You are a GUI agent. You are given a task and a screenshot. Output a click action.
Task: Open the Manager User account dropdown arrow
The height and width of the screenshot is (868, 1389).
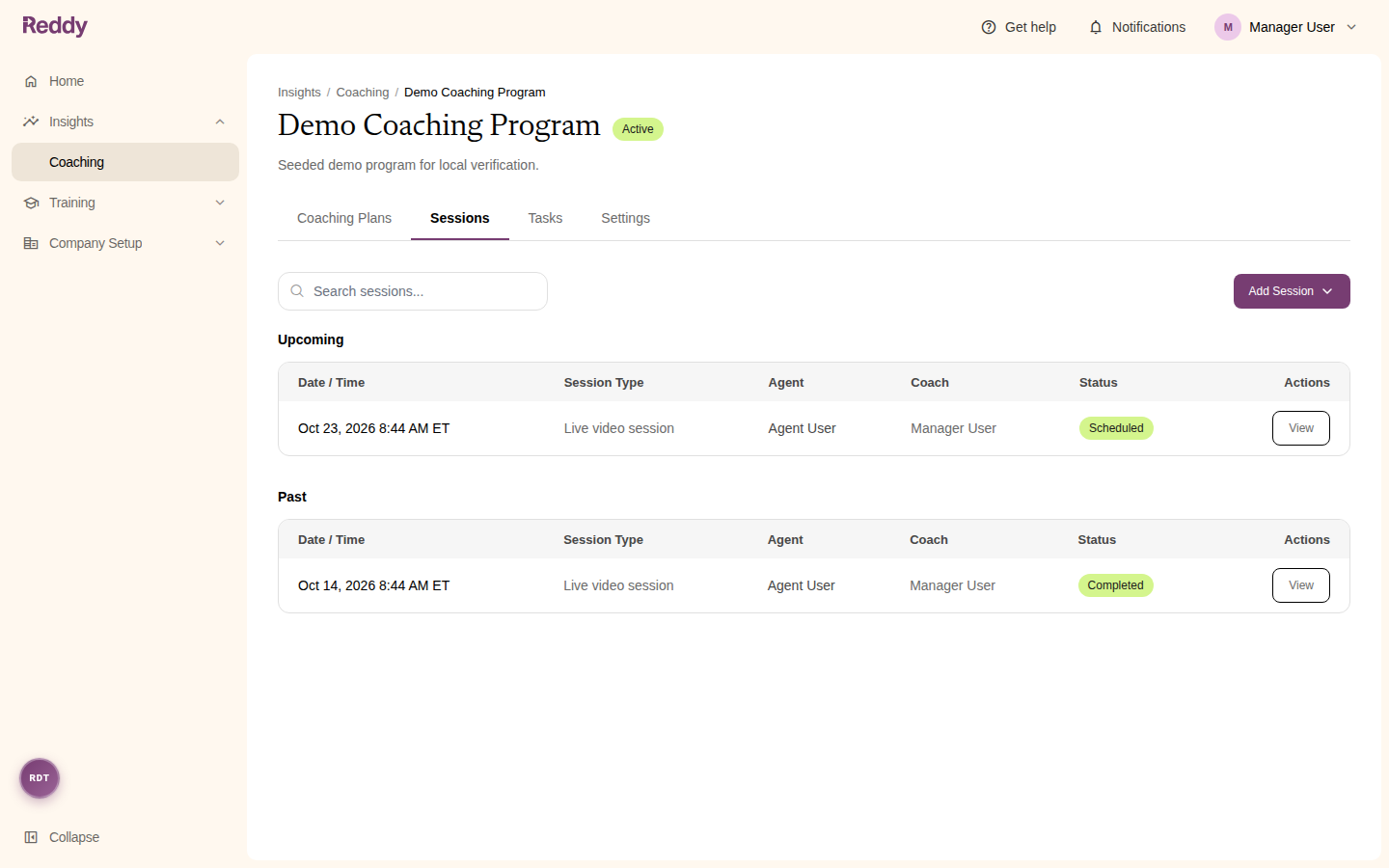[x=1351, y=27]
